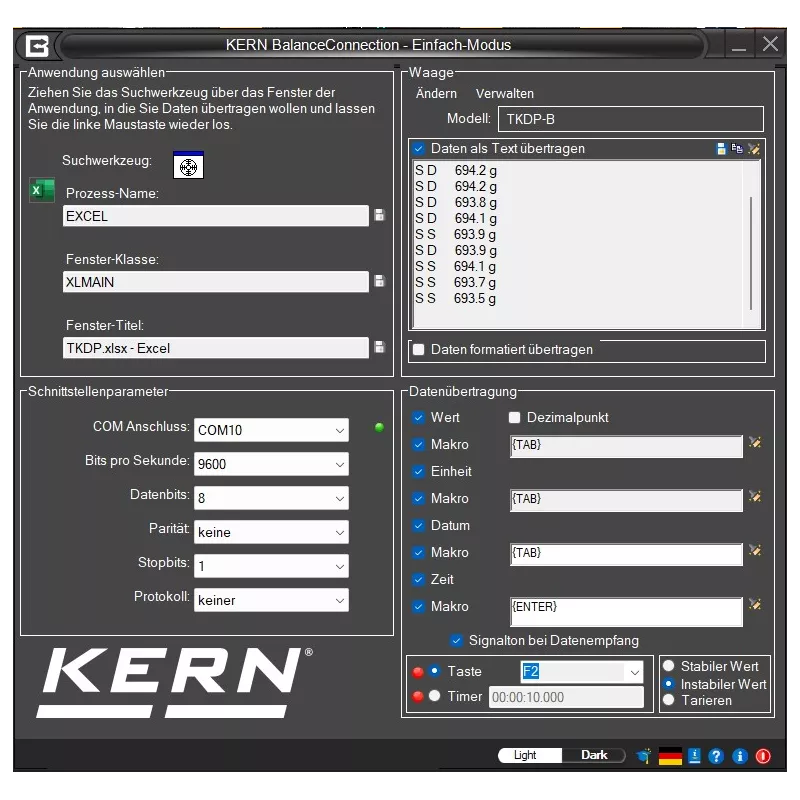
Task: Enable Daten formatiert übertragen
Action: tap(417, 350)
